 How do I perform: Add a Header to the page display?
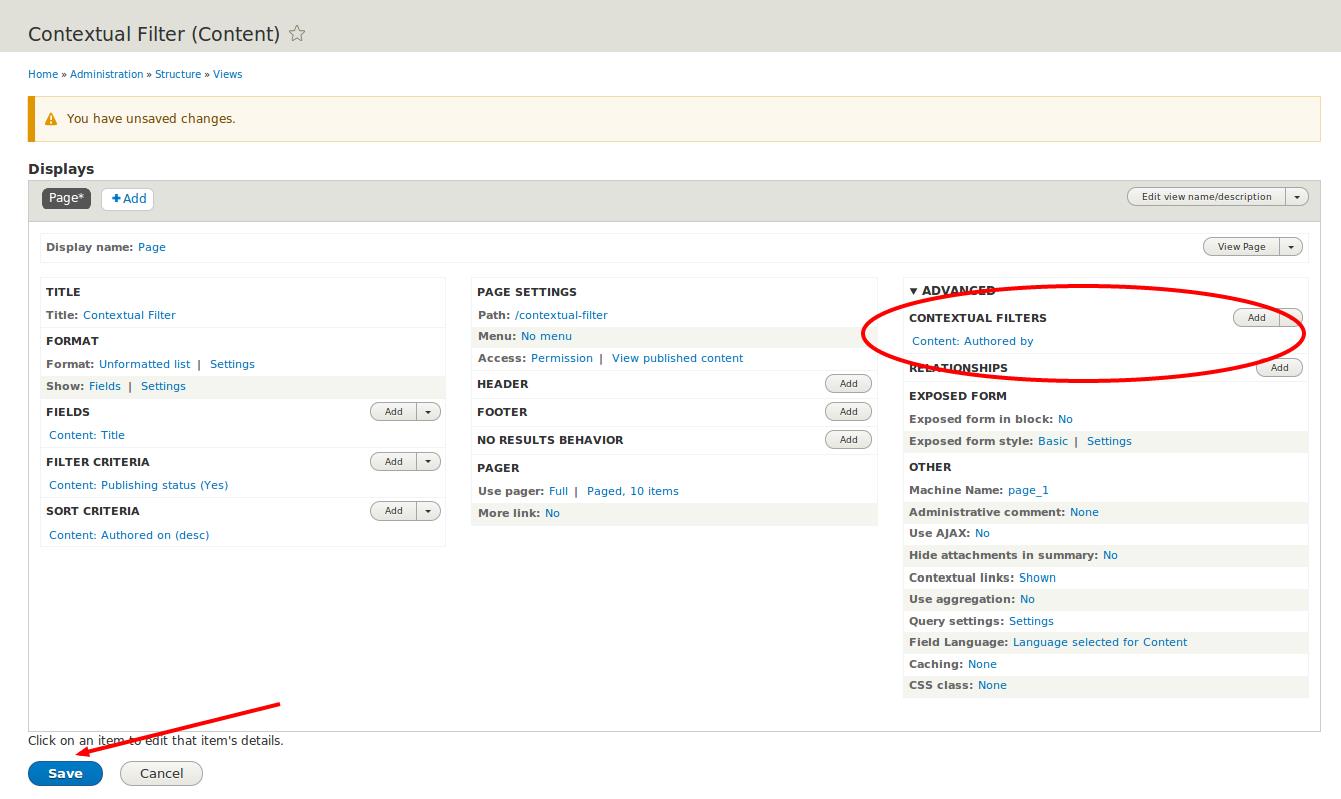[x=847, y=383]
